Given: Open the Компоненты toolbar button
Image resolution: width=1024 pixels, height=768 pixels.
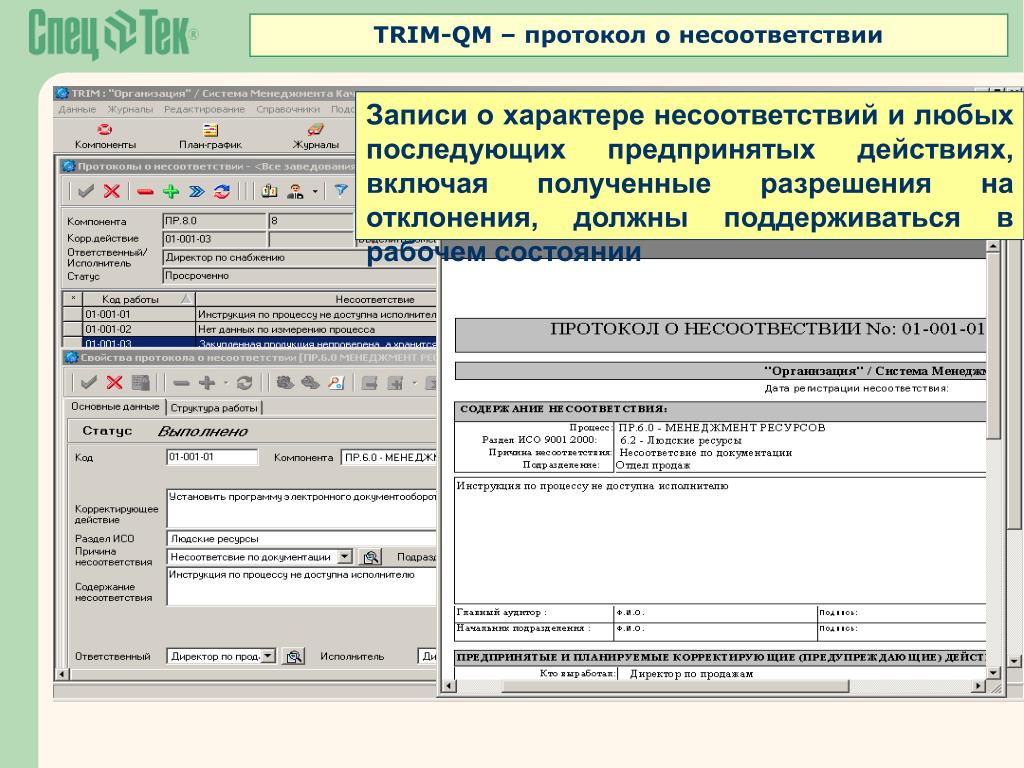Looking at the screenshot, I should (x=105, y=136).
